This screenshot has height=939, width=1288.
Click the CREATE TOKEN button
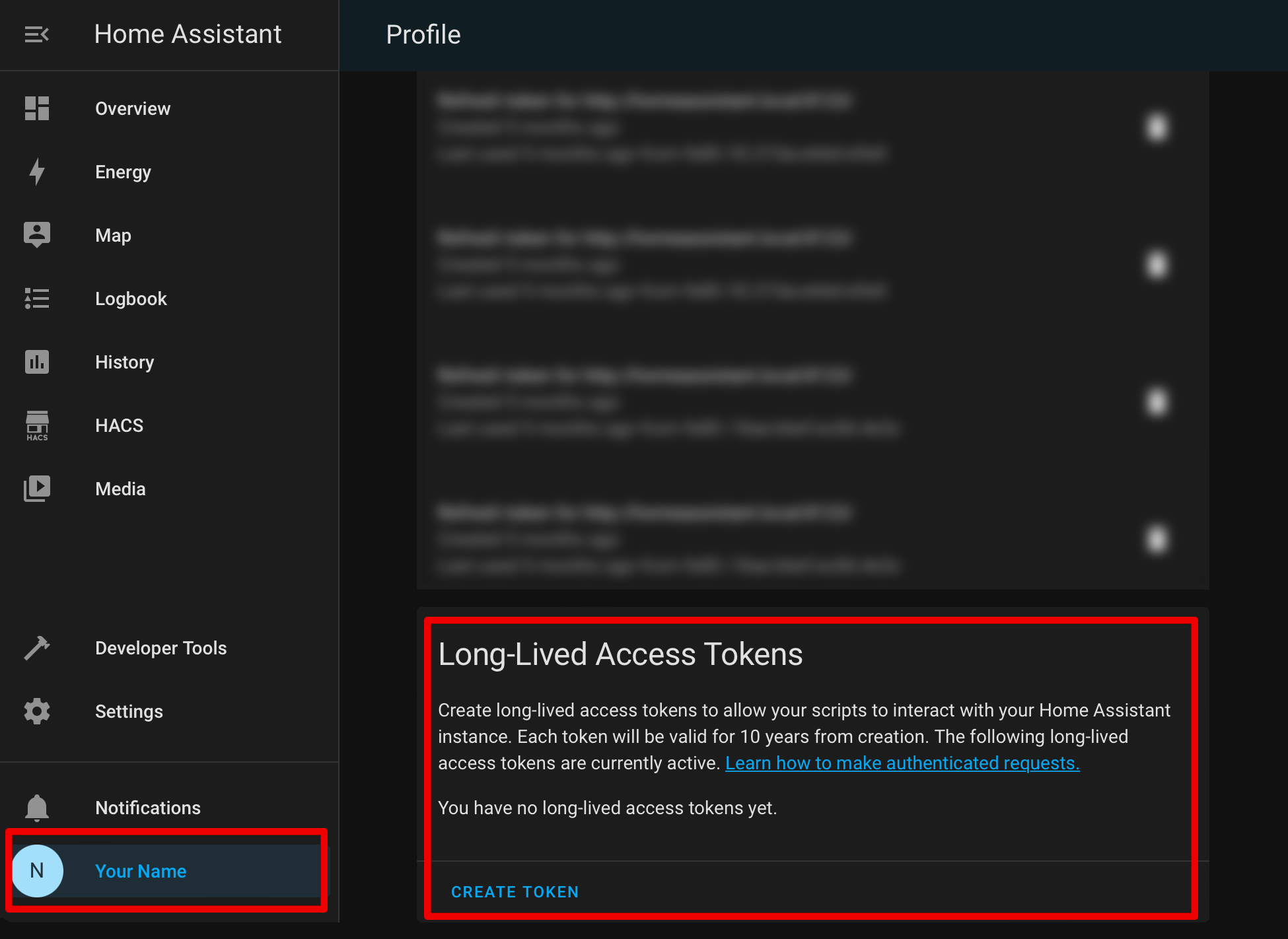click(x=515, y=891)
